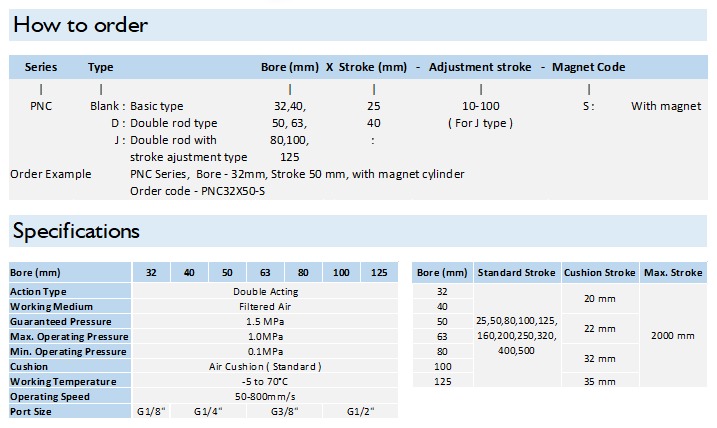Select the 'Adjustment stroke' header label
Image resolution: width=717 pixels, height=428 pixels.
coord(480,67)
